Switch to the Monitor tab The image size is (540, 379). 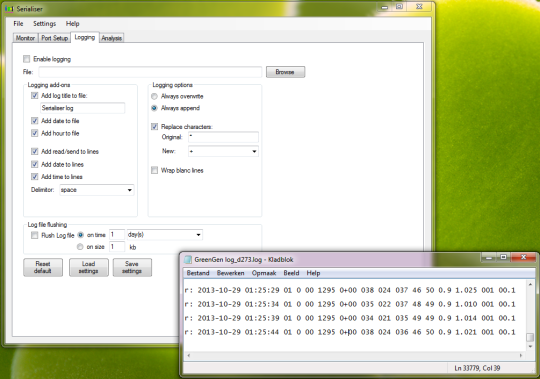[x=25, y=38]
